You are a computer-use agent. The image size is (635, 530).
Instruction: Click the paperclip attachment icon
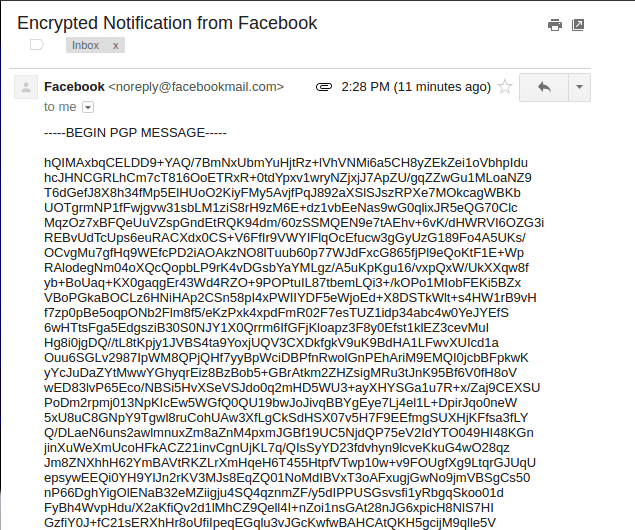coord(323,87)
